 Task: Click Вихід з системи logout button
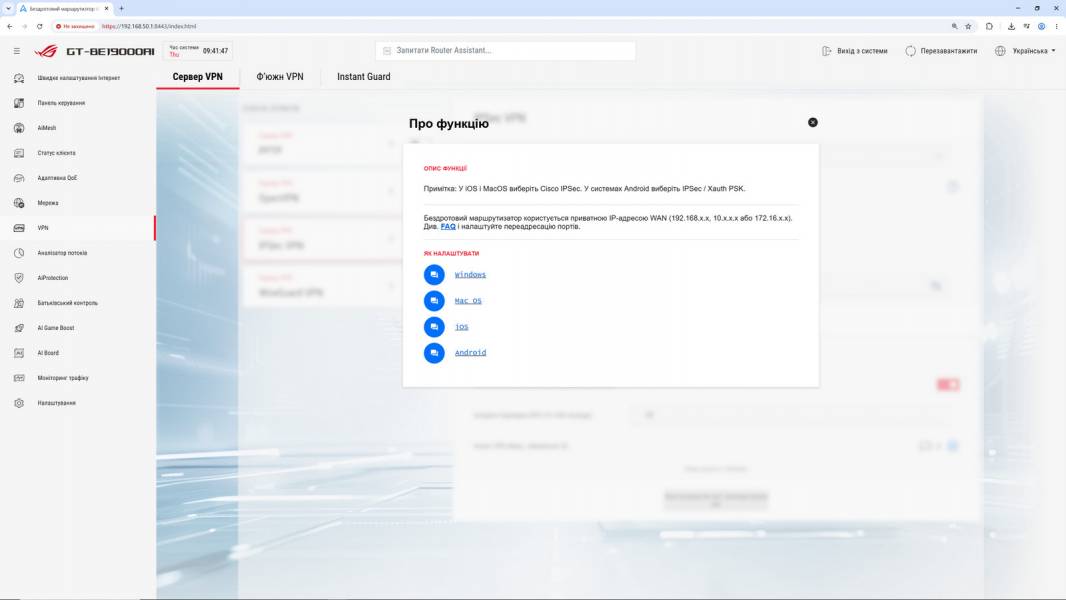coord(855,51)
